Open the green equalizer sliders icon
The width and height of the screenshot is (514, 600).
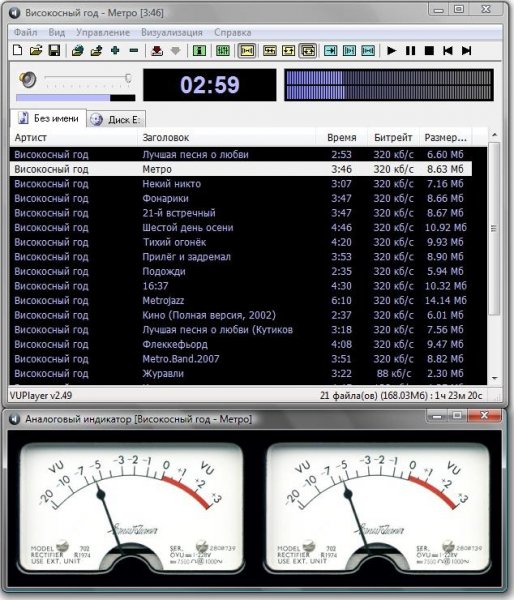pyautogui.click(x=223, y=51)
